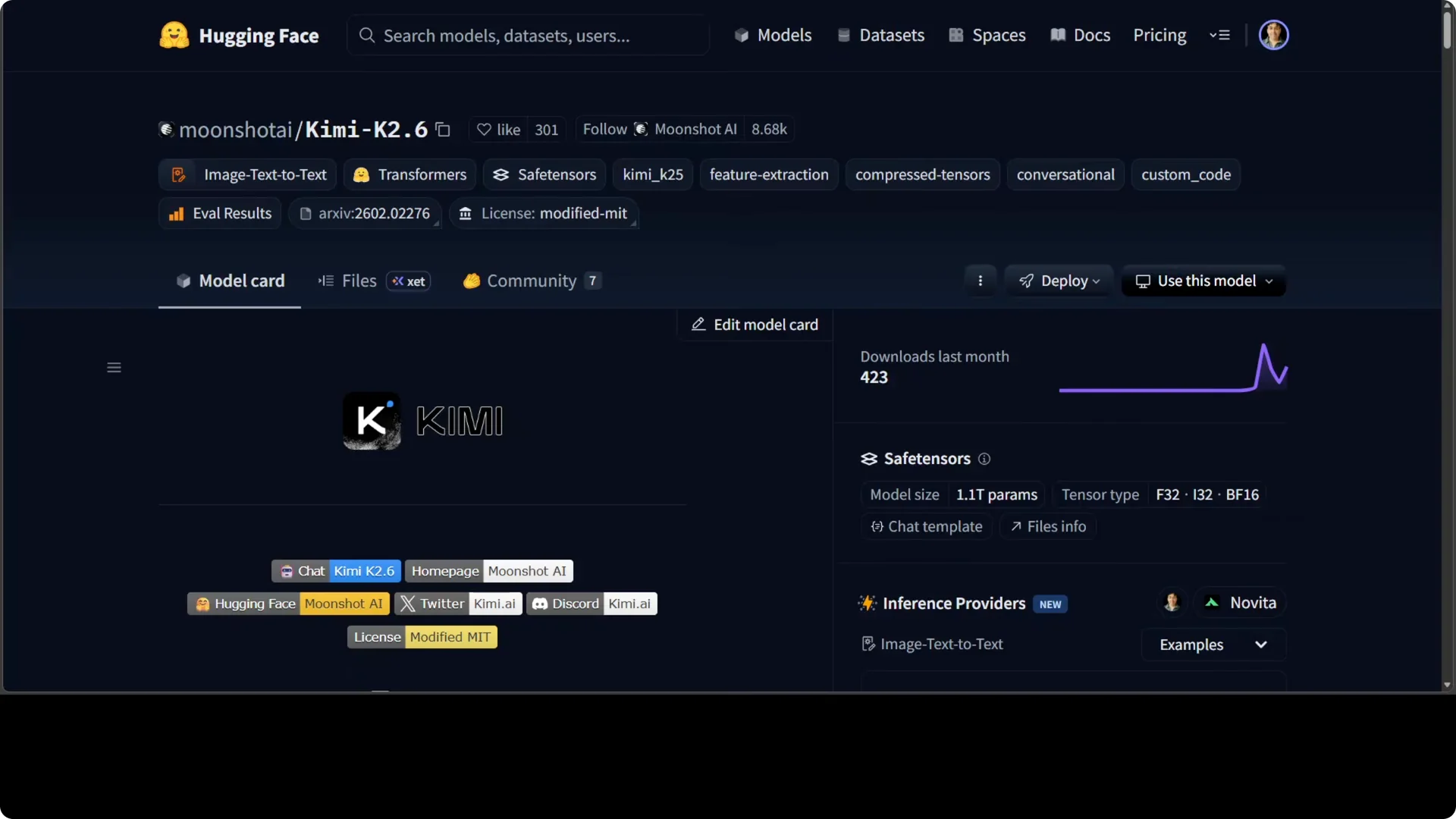
Task: Click the F32 · I32 · BF16 tensor type value
Action: click(x=1207, y=494)
